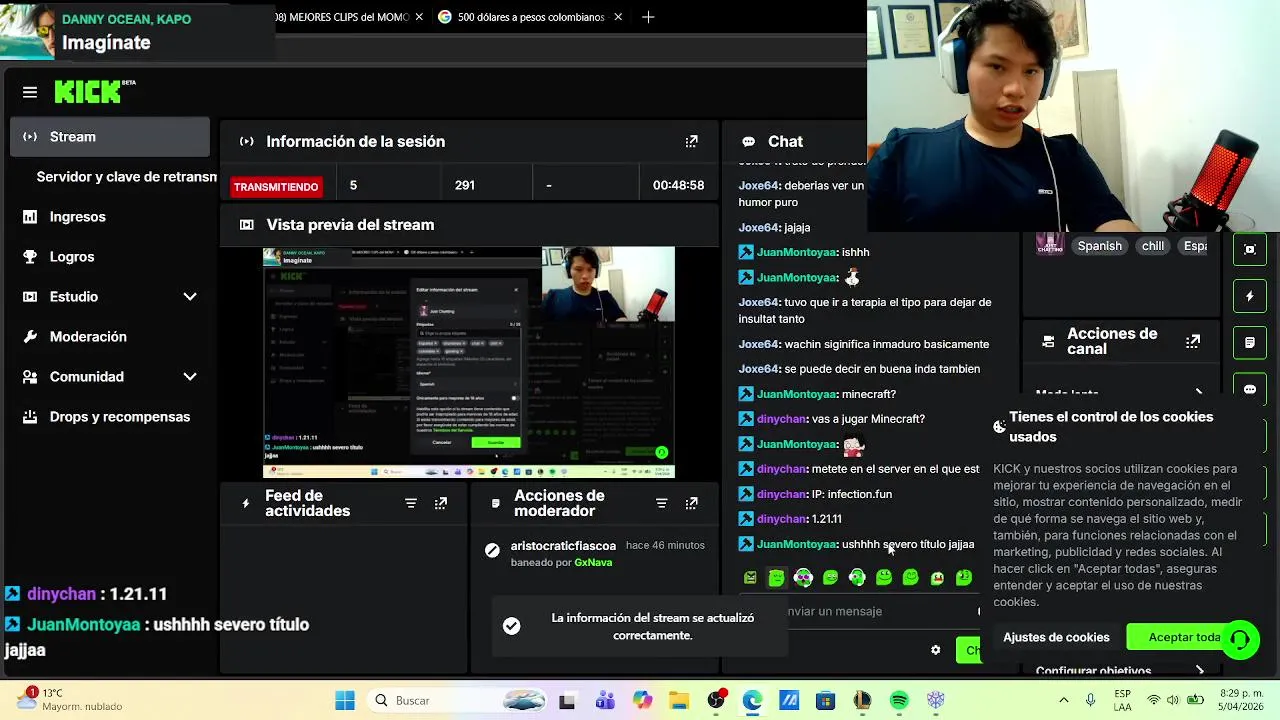This screenshot has width=1280, height=720.
Task: Click the TRANSMITIENDO live badge
Action: [x=276, y=187]
